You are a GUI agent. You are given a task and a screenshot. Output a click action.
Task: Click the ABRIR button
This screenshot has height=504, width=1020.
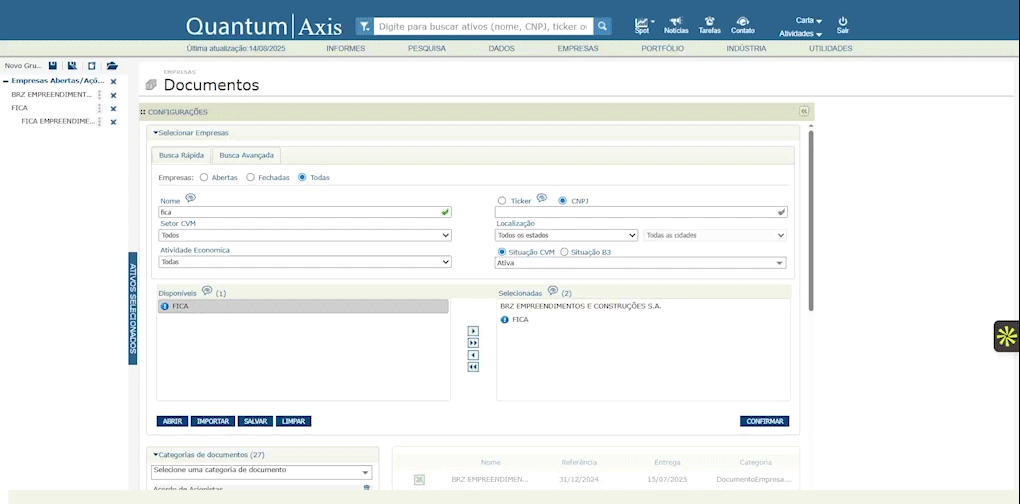click(x=172, y=421)
